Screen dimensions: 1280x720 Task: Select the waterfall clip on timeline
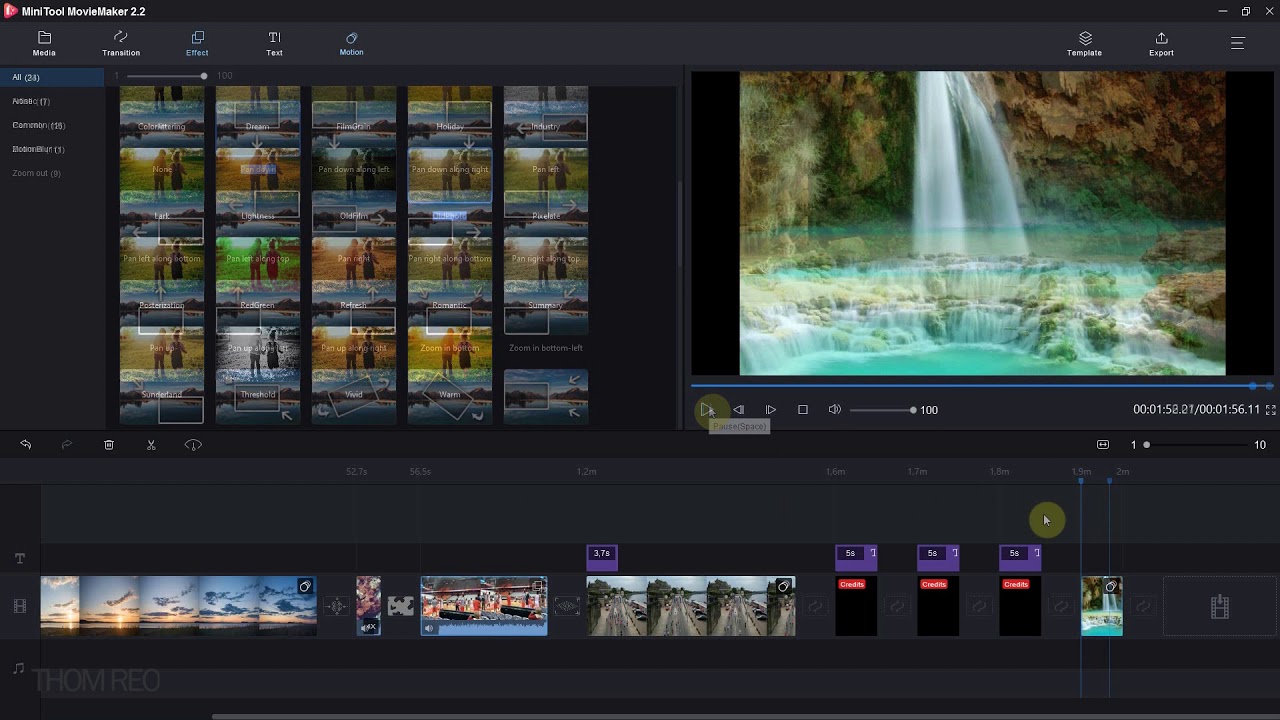pyautogui.click(x=1102, y=606)
